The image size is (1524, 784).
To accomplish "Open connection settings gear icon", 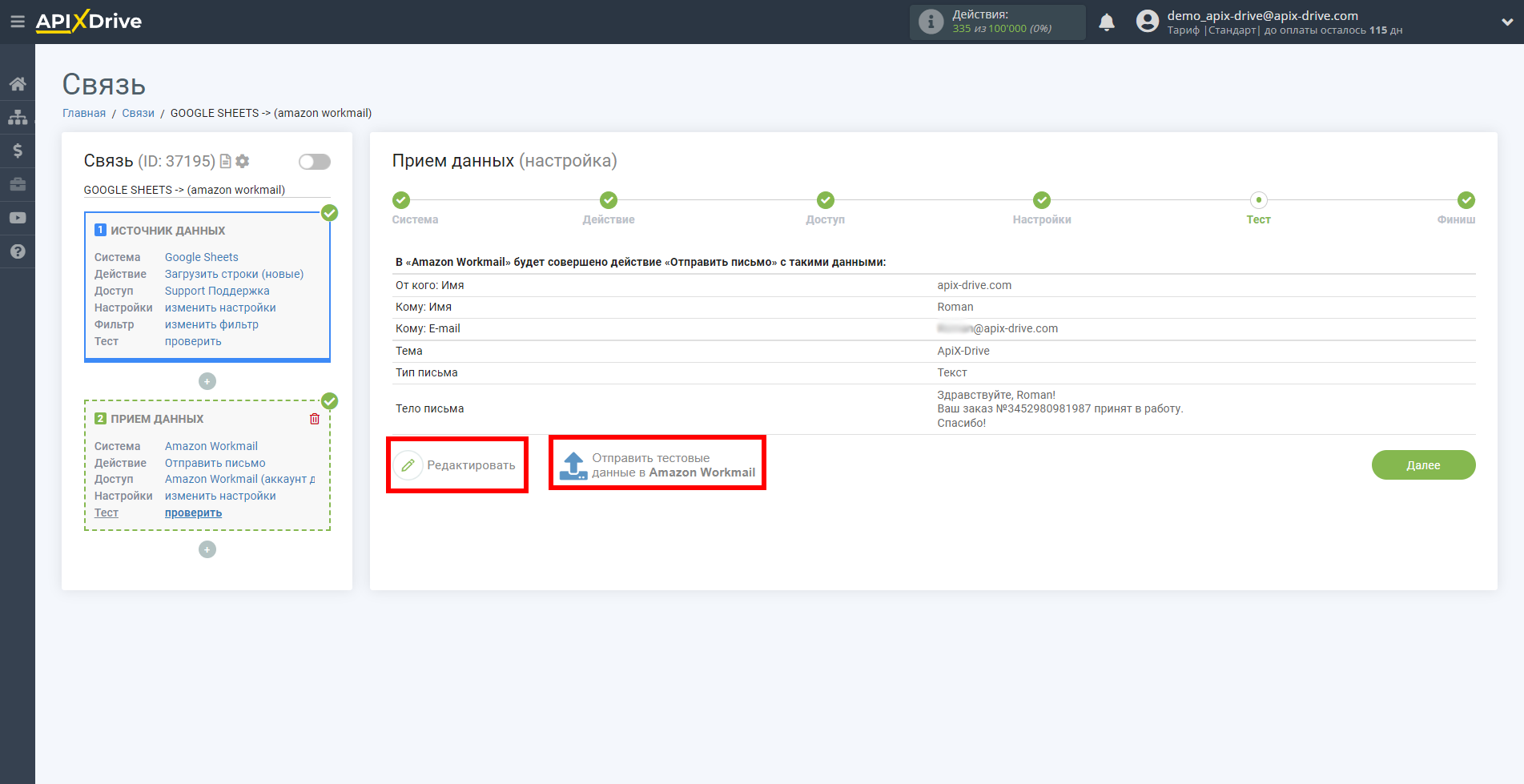I will [243, 161].
